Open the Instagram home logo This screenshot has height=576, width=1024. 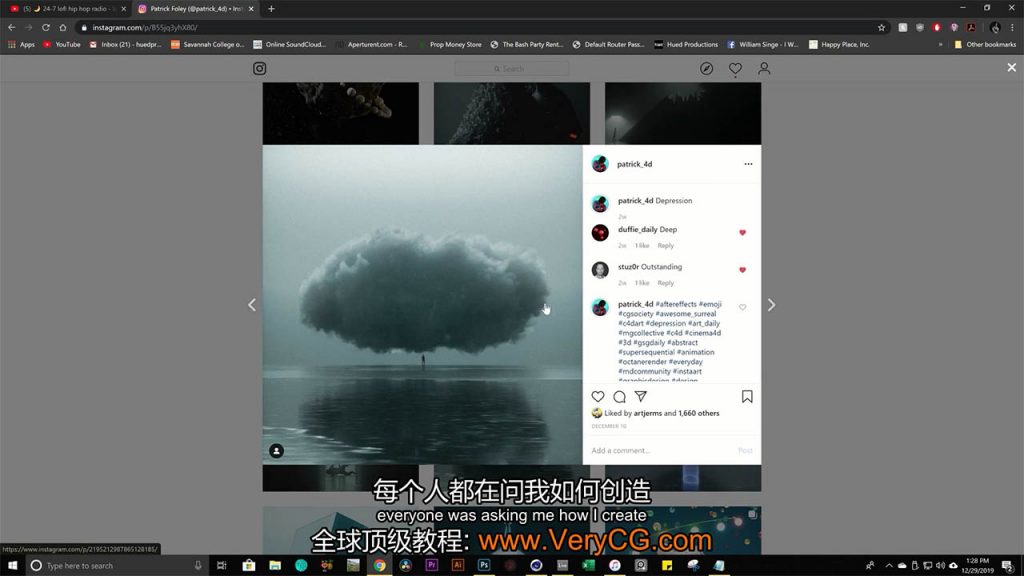click(x=259, y=69)
